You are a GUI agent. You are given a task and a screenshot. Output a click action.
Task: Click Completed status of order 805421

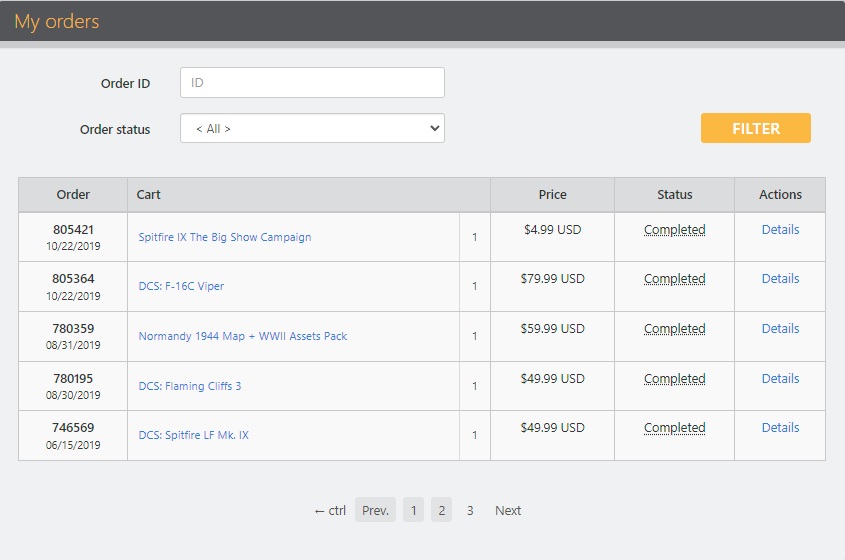click(674, 230)
